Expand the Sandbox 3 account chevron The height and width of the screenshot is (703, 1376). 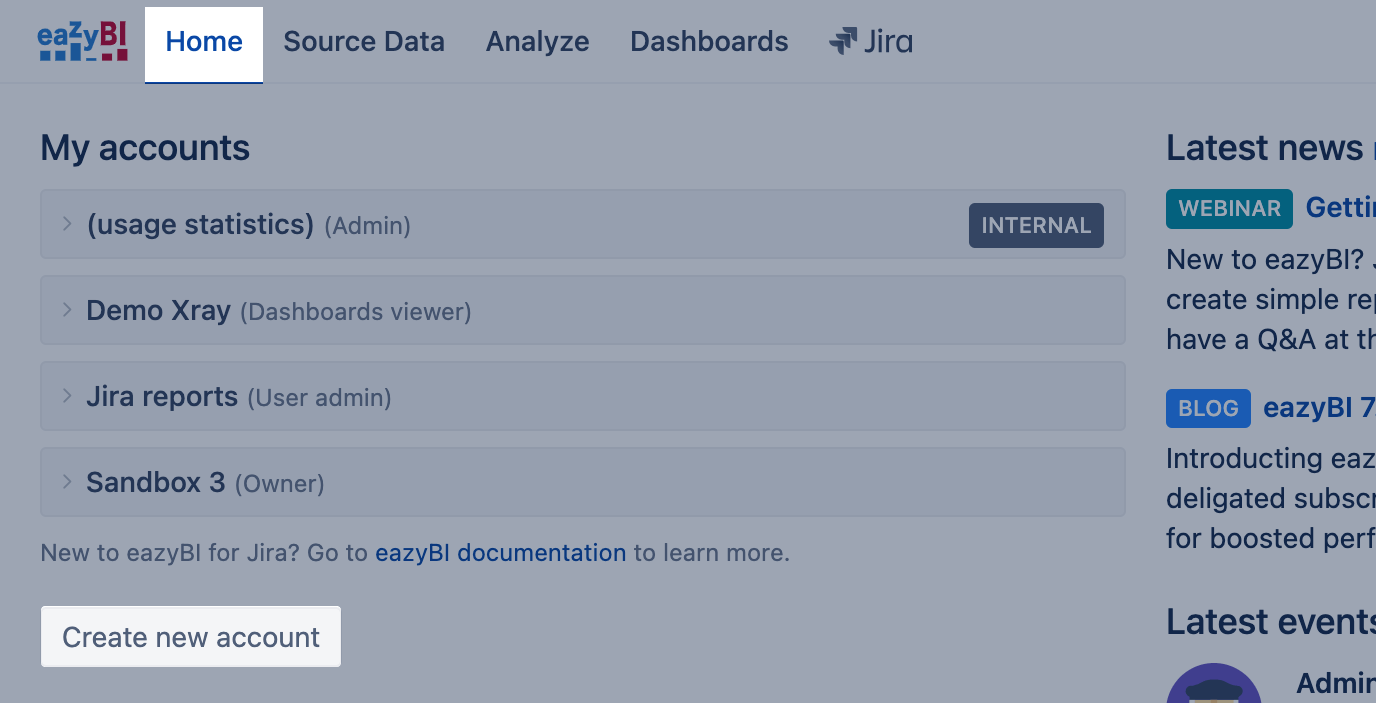click(x=67, y=482)
